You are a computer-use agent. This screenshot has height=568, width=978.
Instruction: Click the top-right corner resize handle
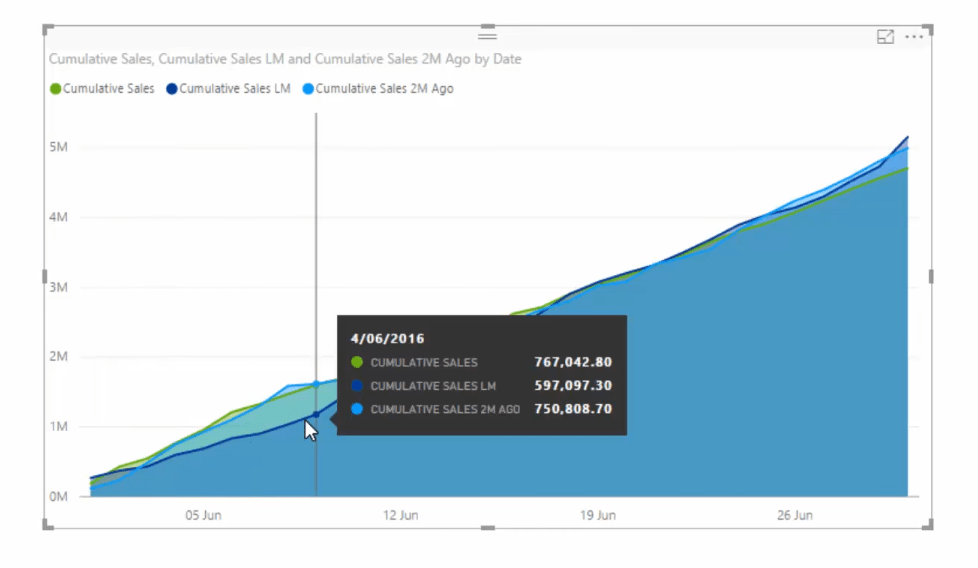point(928,29)
